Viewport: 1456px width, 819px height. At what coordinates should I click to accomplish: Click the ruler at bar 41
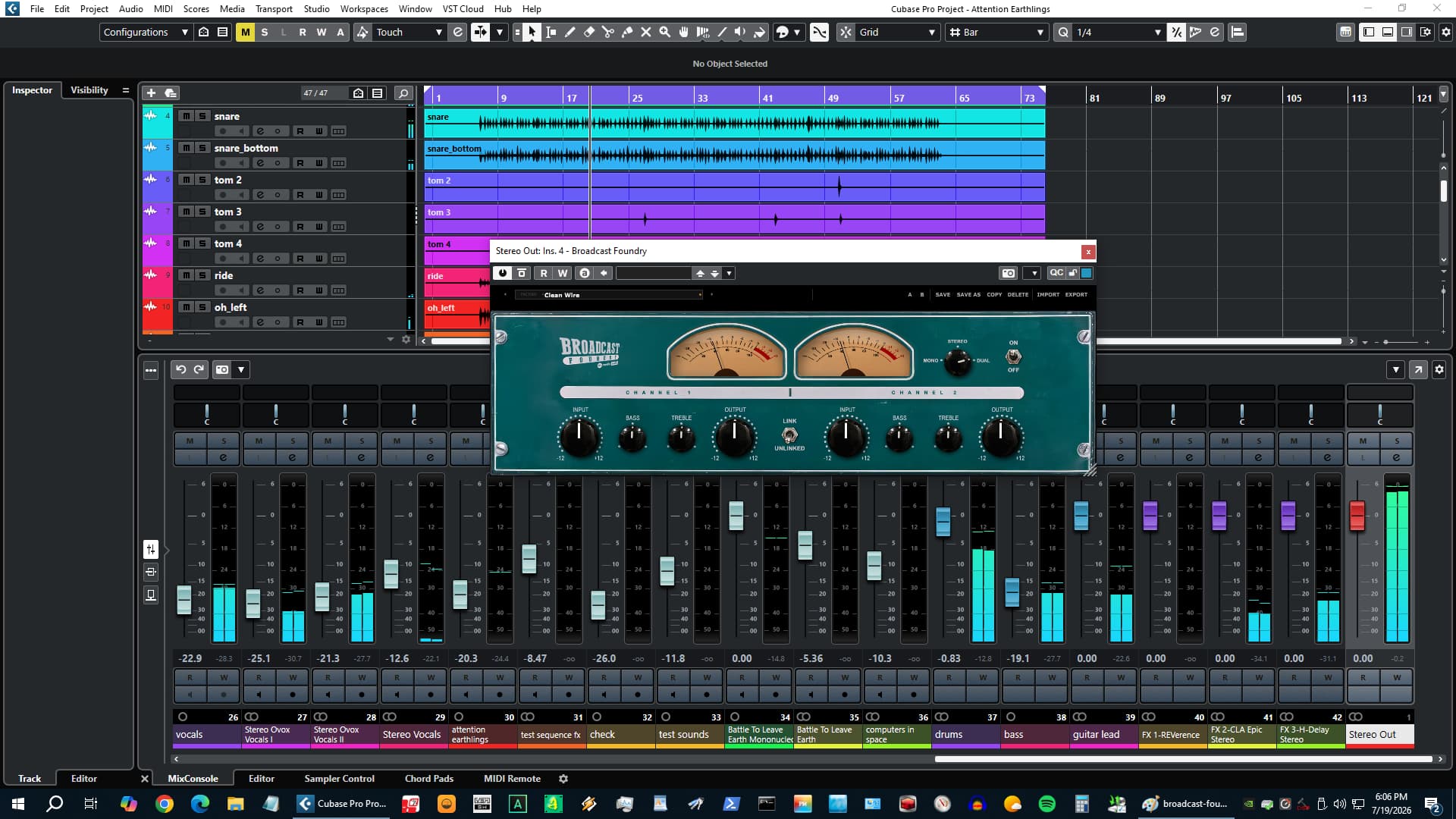[767, 98]
